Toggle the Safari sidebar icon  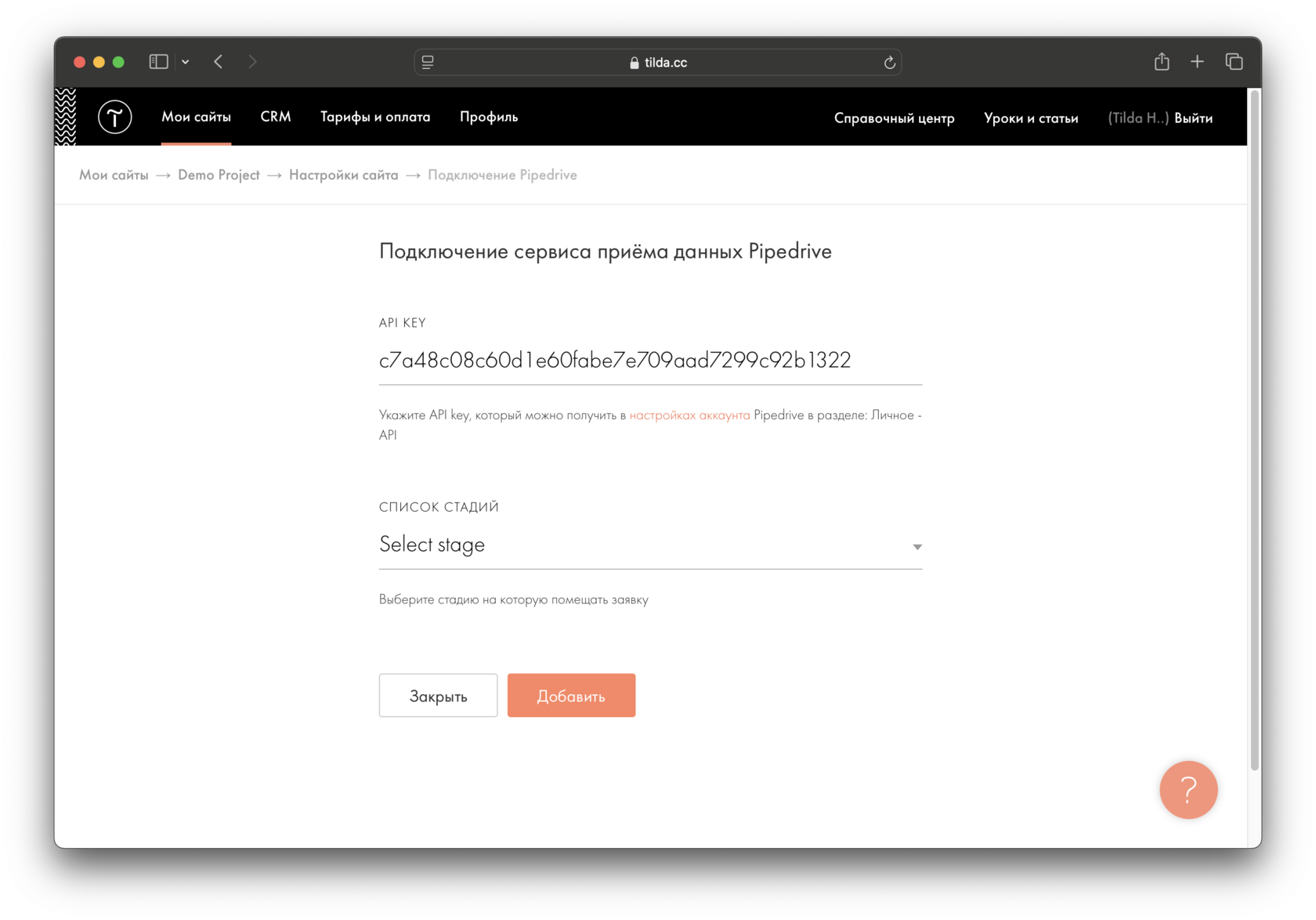[x=159, y=62]
